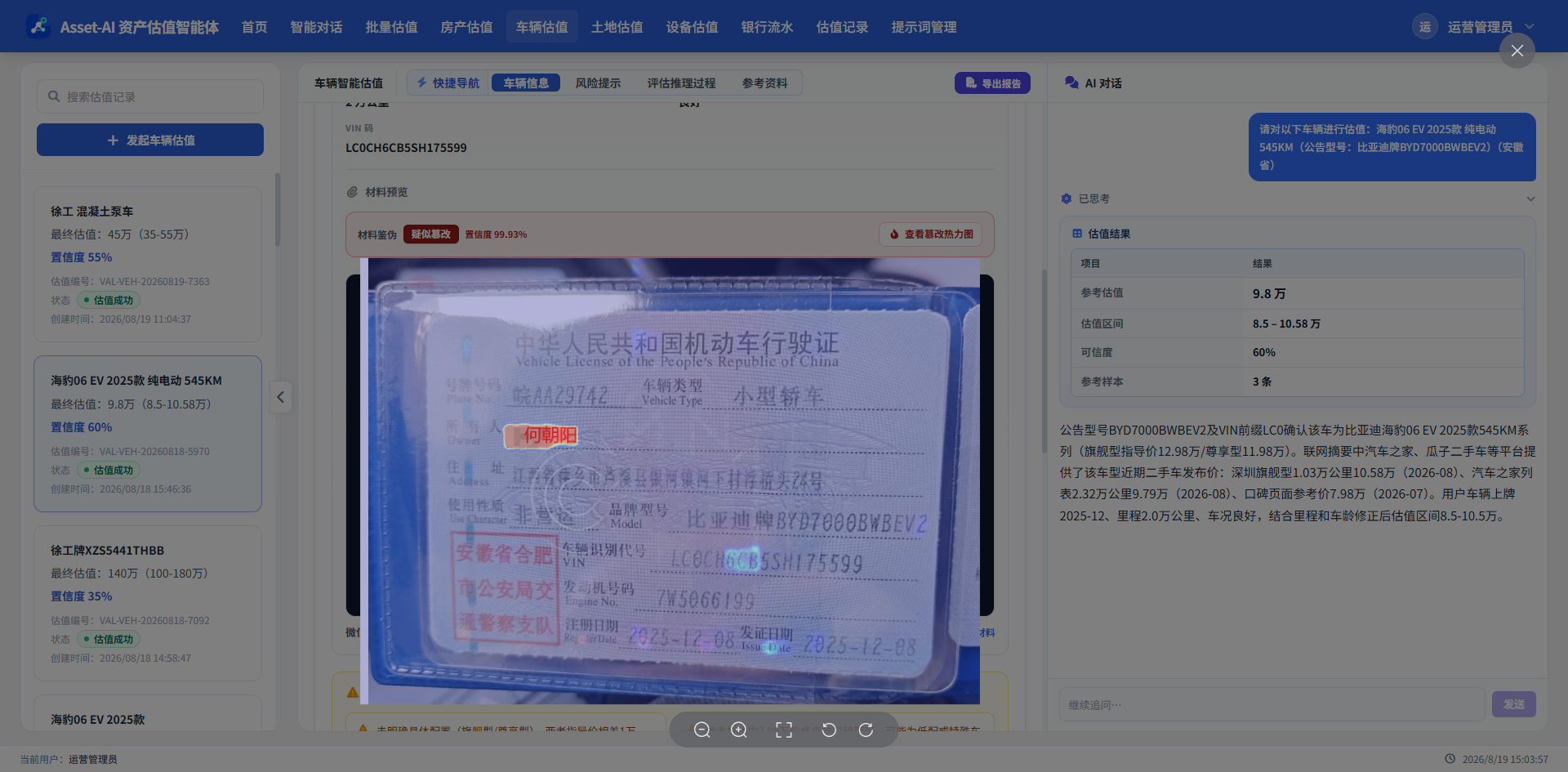This screenshot has width=1568, height=772.
Task: Click the 查看篡改热力图 button
Action: coord(931,234)
